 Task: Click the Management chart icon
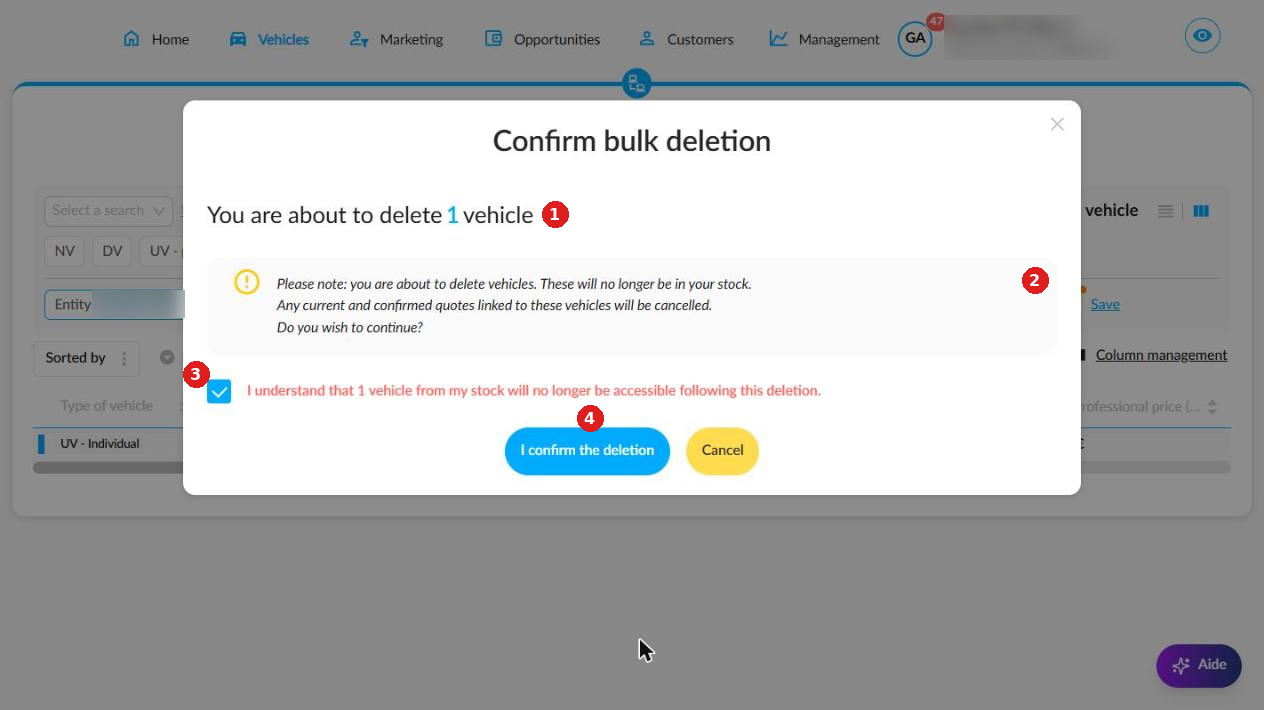point(778,39)
